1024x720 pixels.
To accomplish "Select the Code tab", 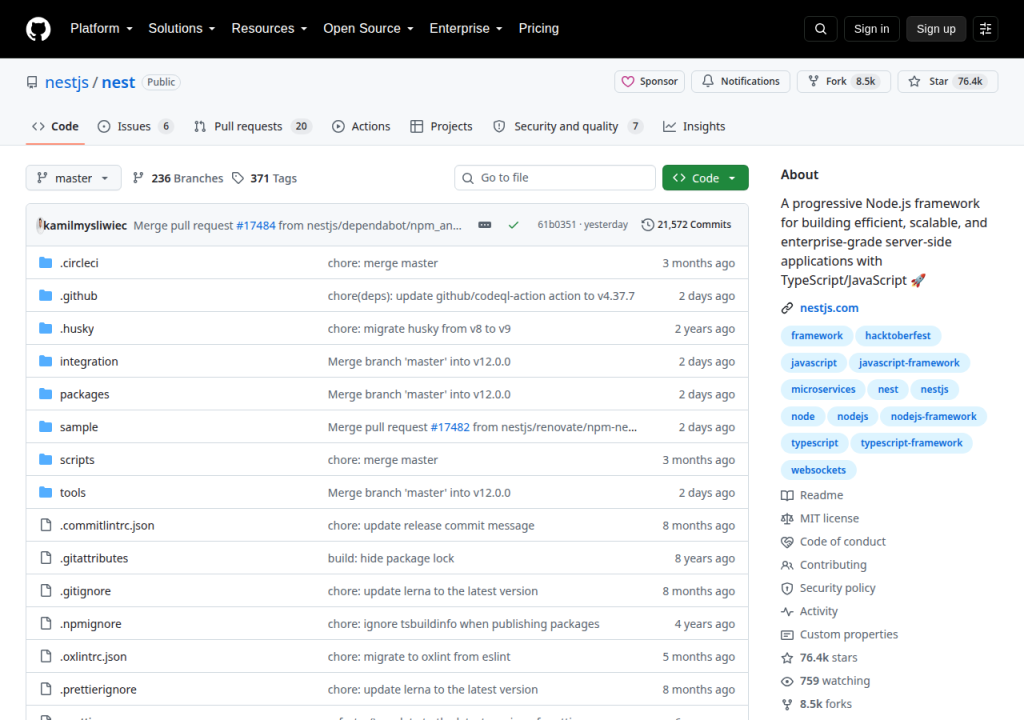I will pos(56,127).
